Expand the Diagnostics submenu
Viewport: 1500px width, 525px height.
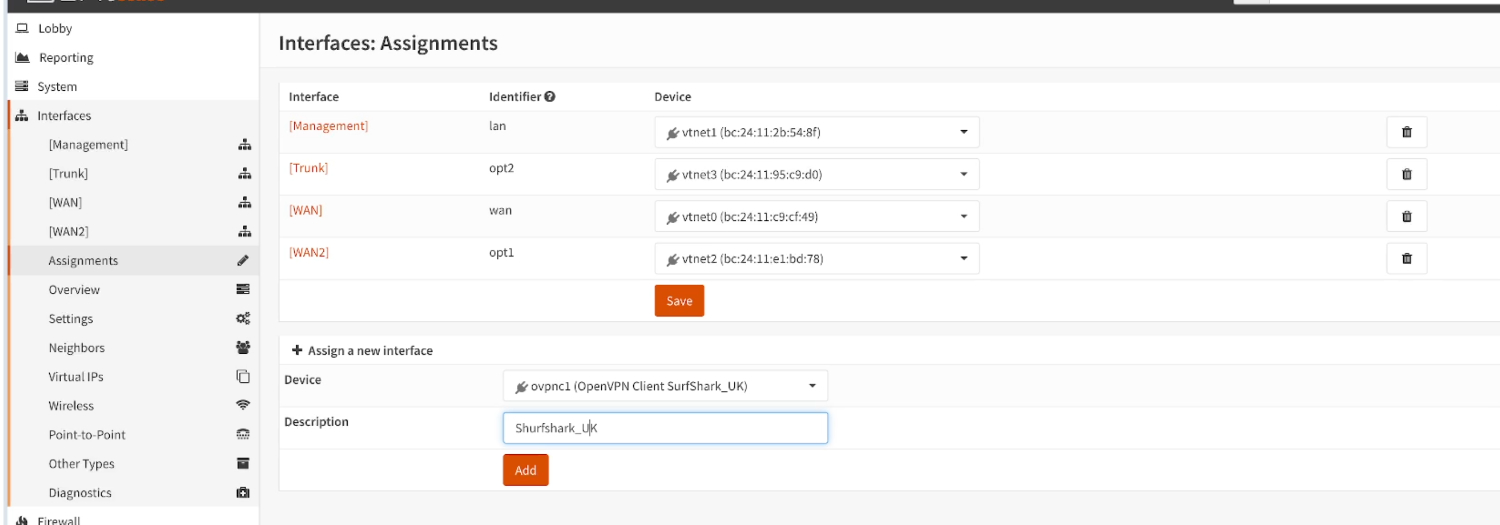tap(80, 493)
